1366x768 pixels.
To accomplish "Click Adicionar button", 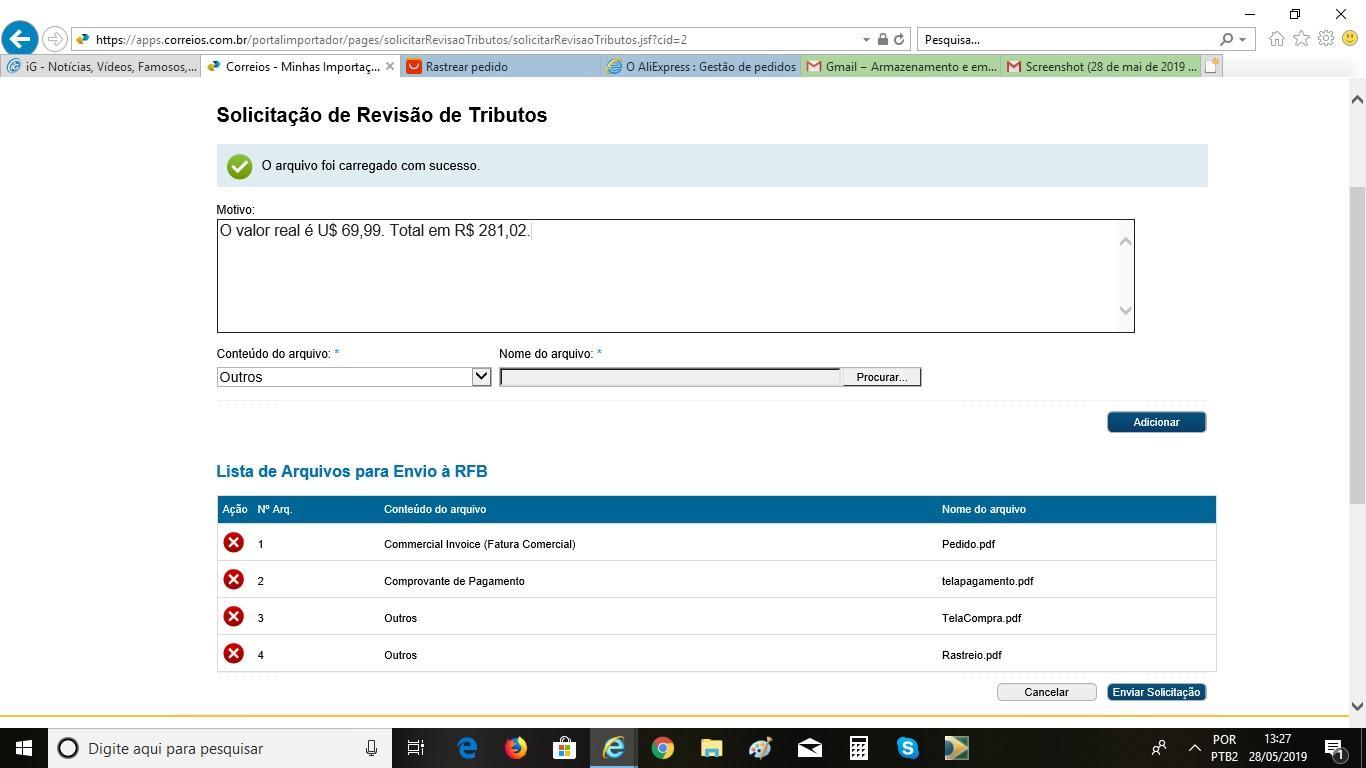I will pyautogui.click(x=1156, y=422).
